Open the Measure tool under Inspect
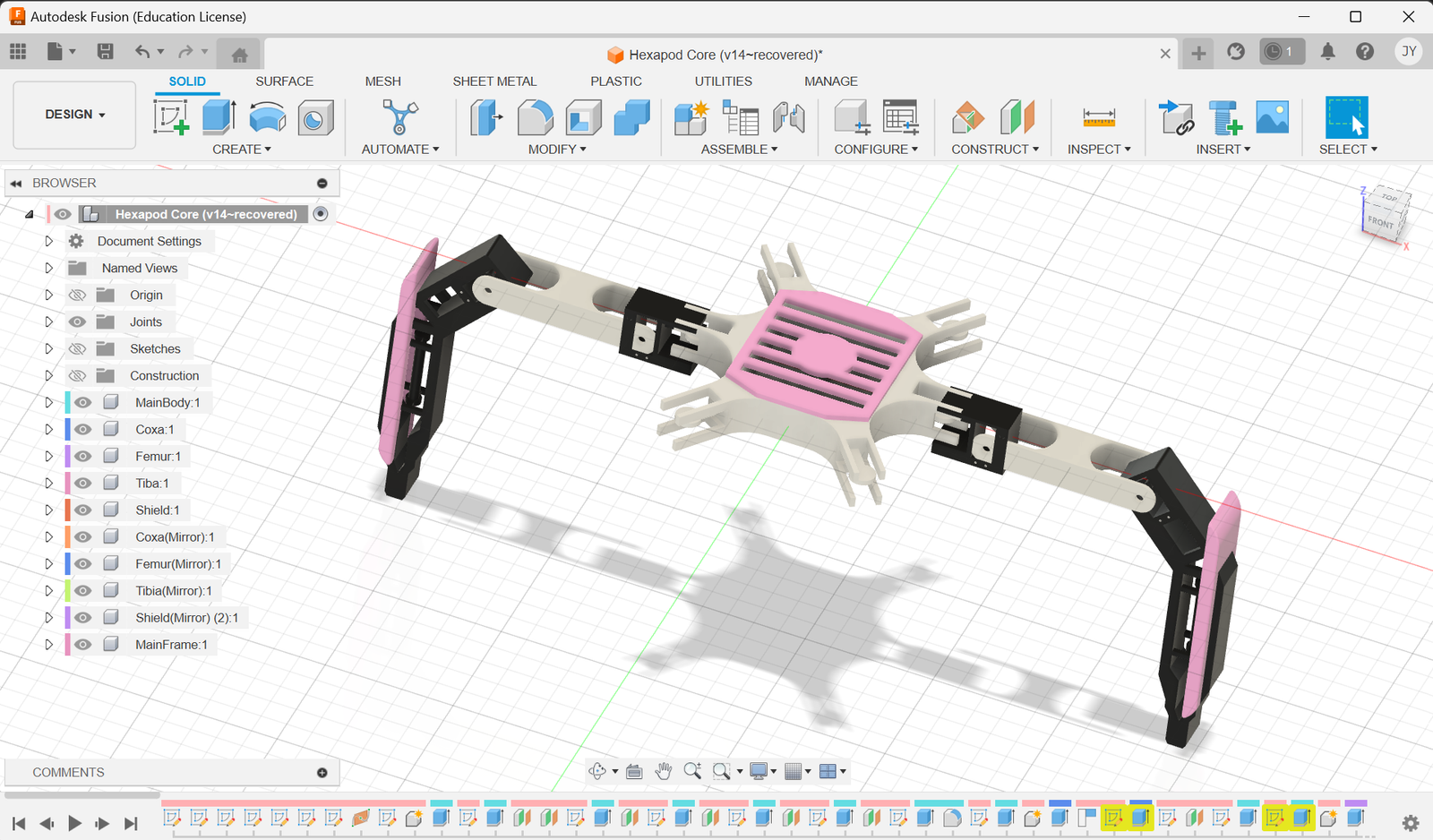This screenshot has width=1433, height=840. [x=1098, y=117]
